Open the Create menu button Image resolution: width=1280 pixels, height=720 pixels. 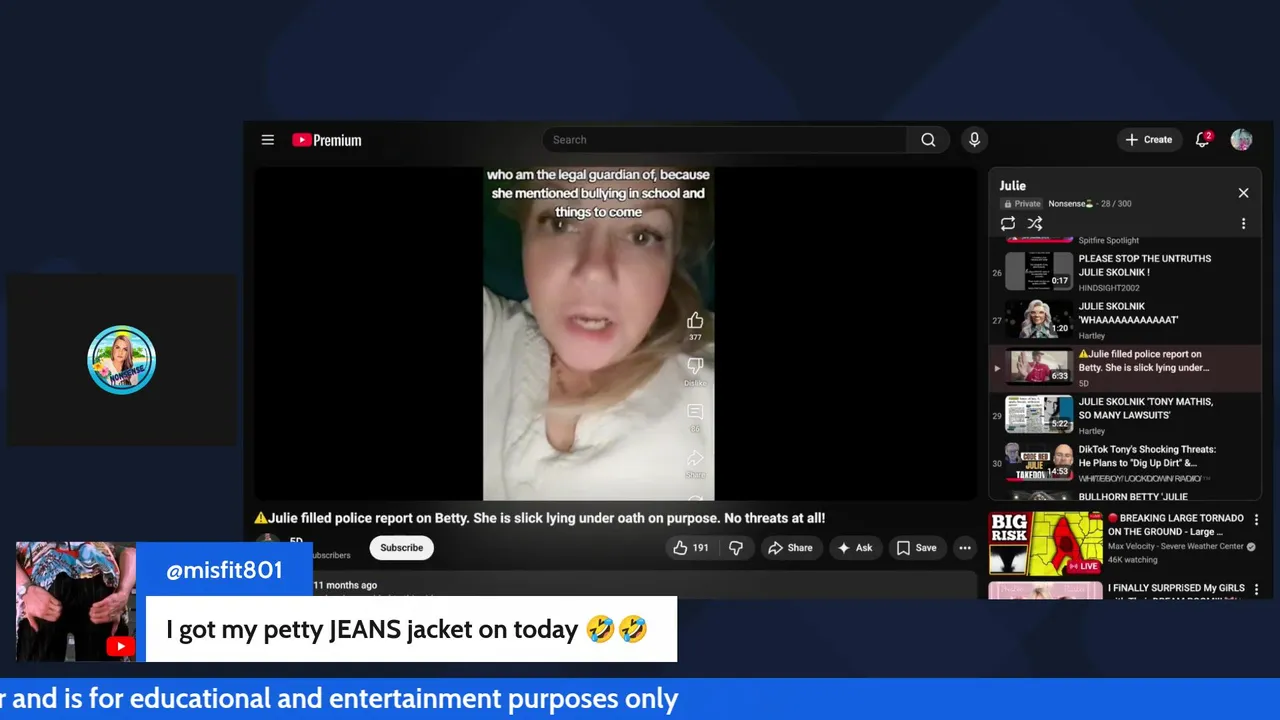[1149, 140]
